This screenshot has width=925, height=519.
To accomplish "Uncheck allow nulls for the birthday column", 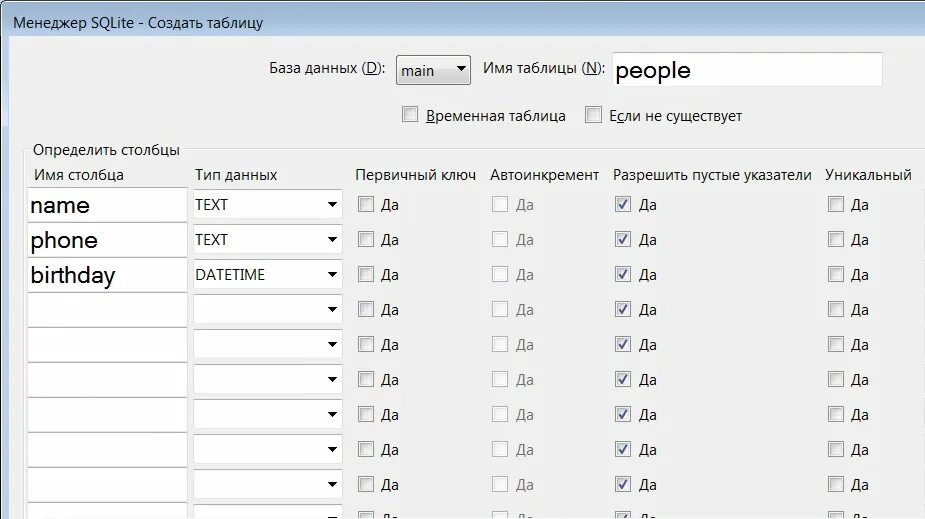I will click(624, 275).
